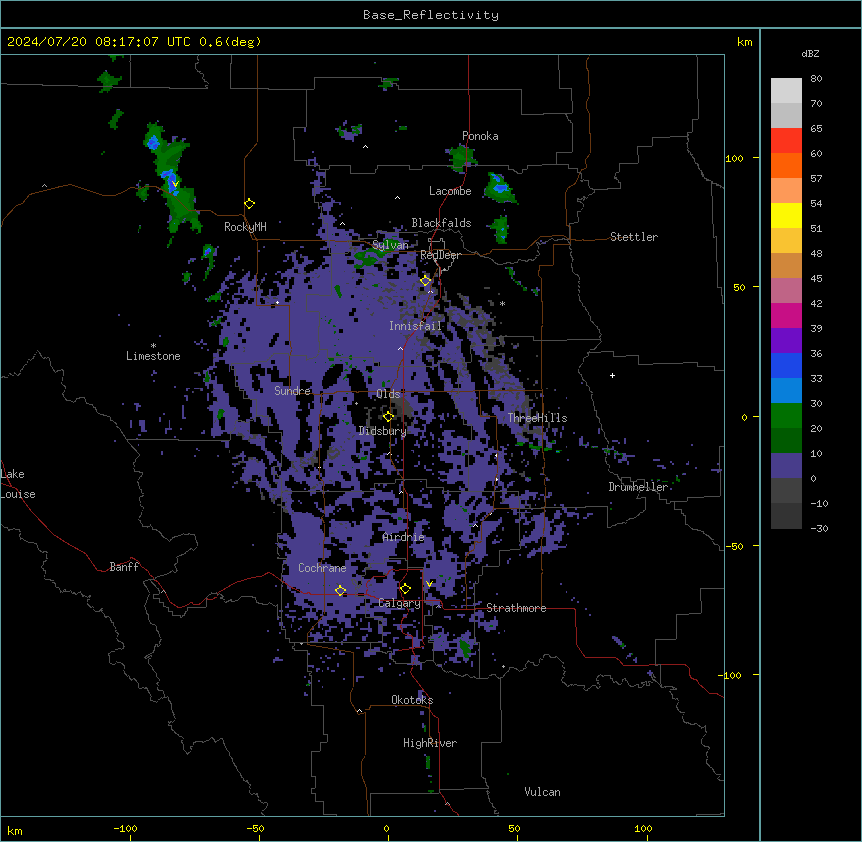
Task: Click the yellow station marker below RedDeer
Action: [x=426, y=281]
